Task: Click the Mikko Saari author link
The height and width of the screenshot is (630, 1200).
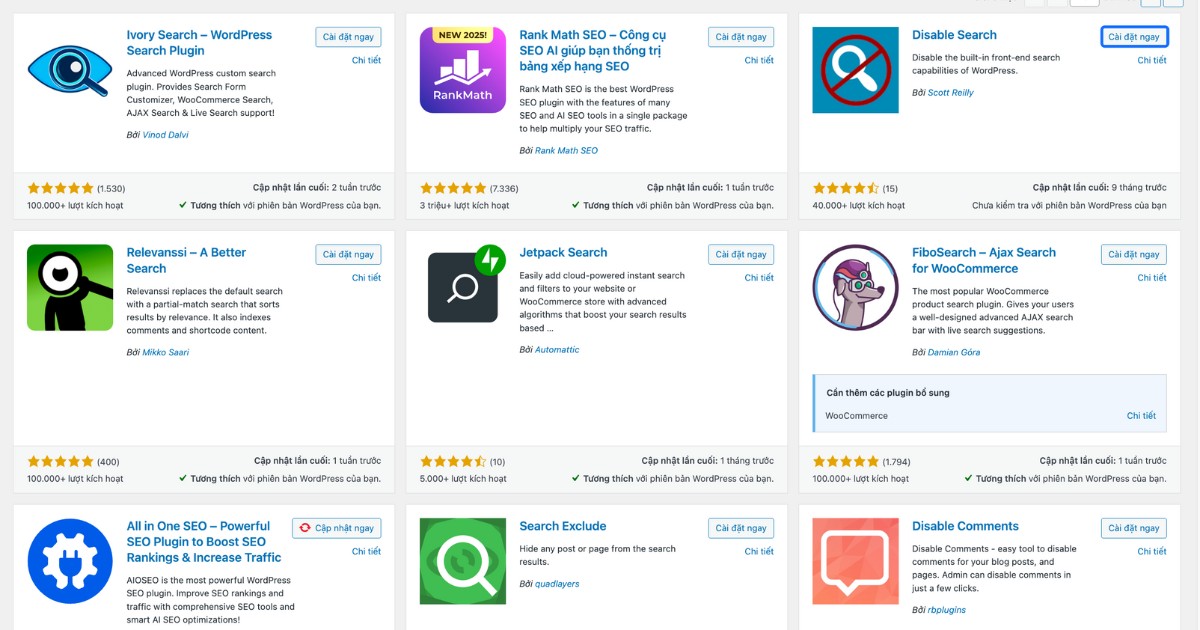Action: pyautogui.click(x=166, y=352)
